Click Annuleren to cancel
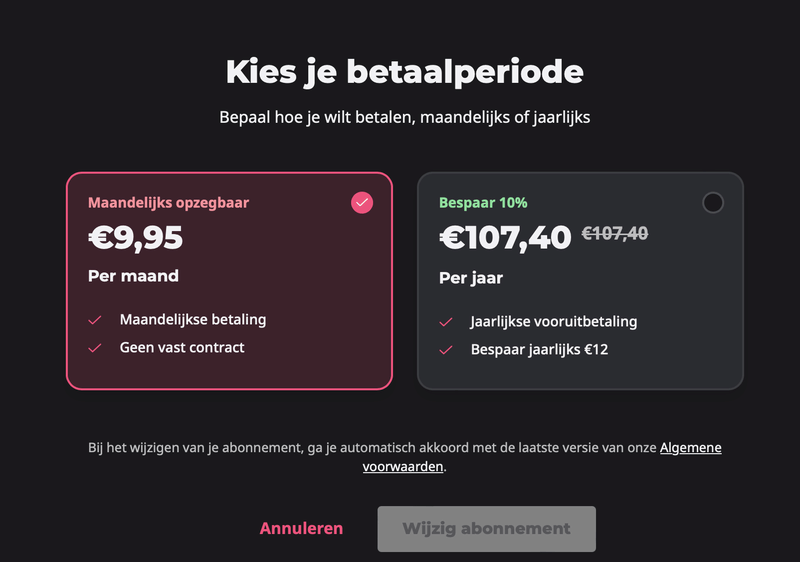800x562 pixels. [x=301, y=528]
